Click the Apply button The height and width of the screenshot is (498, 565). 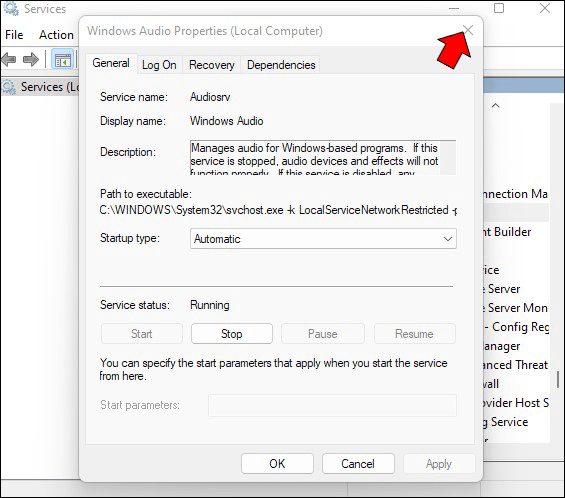(x=439, y=463)
